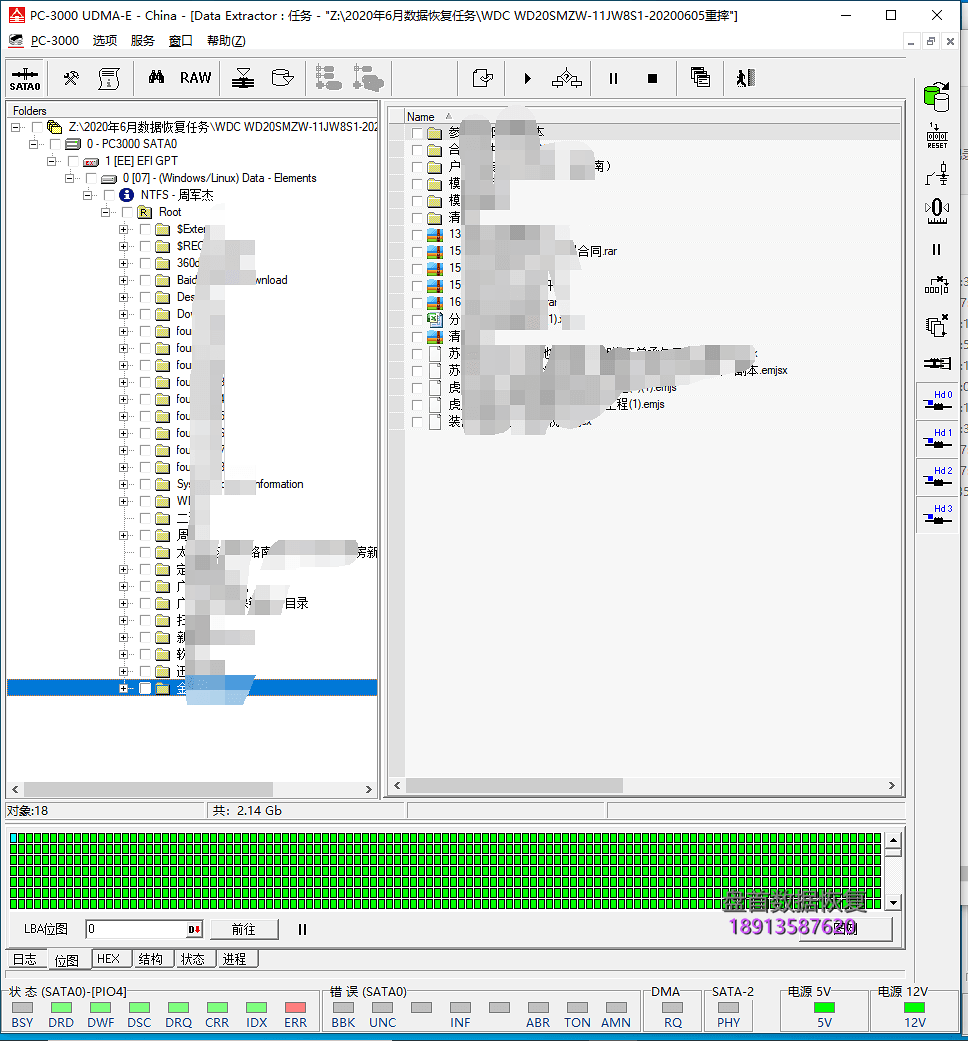Viewport: 968px width, 1041px height.
Task: Click the ruler zero calibration sidebar icon
Action: point(937,211)
